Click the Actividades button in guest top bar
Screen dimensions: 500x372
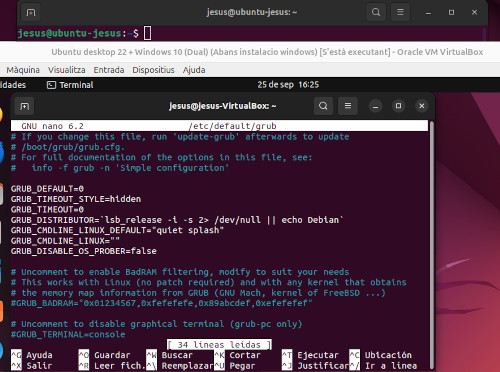13,85
